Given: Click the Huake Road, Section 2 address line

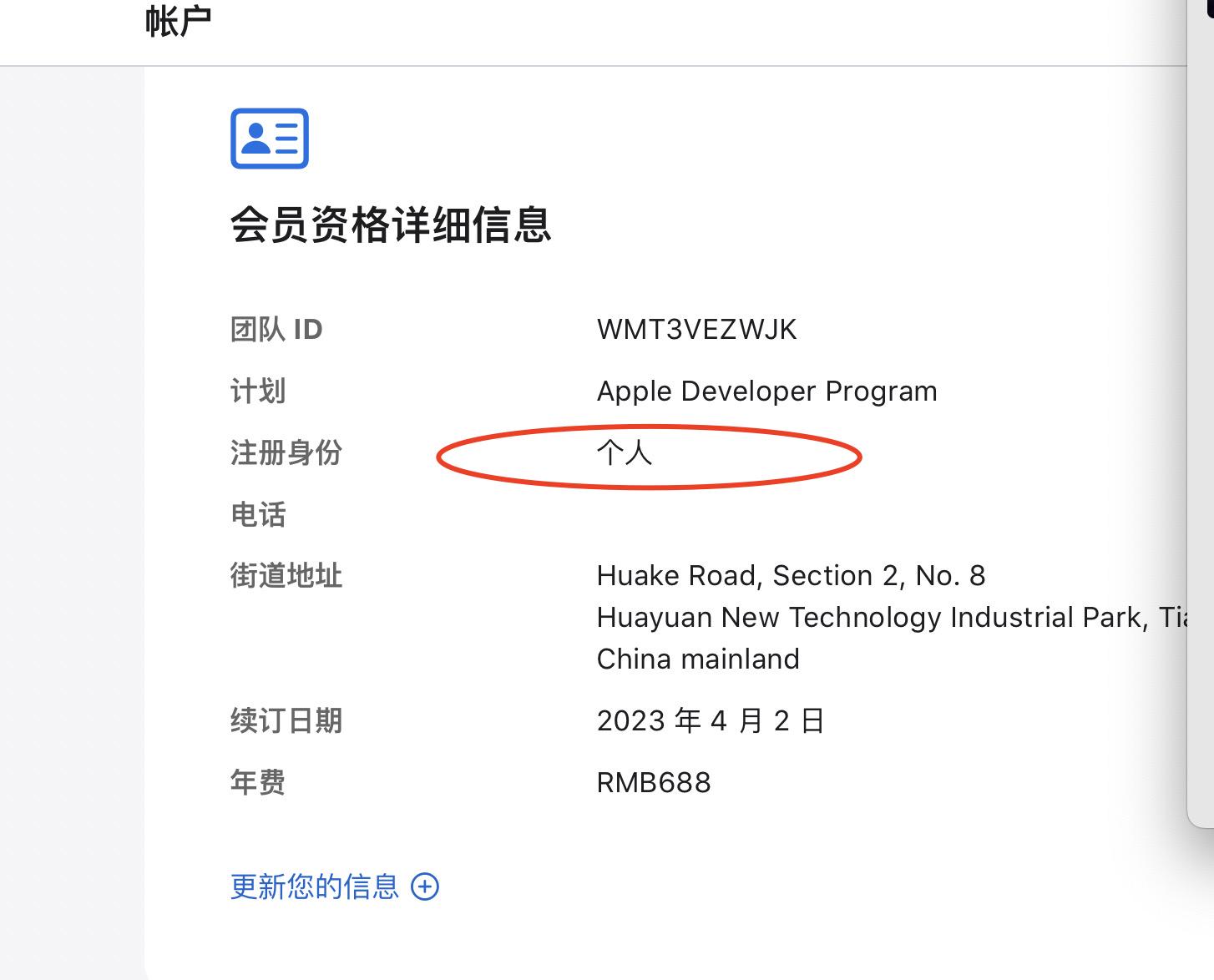Looking at the screenshot, I should pos(791,576).
